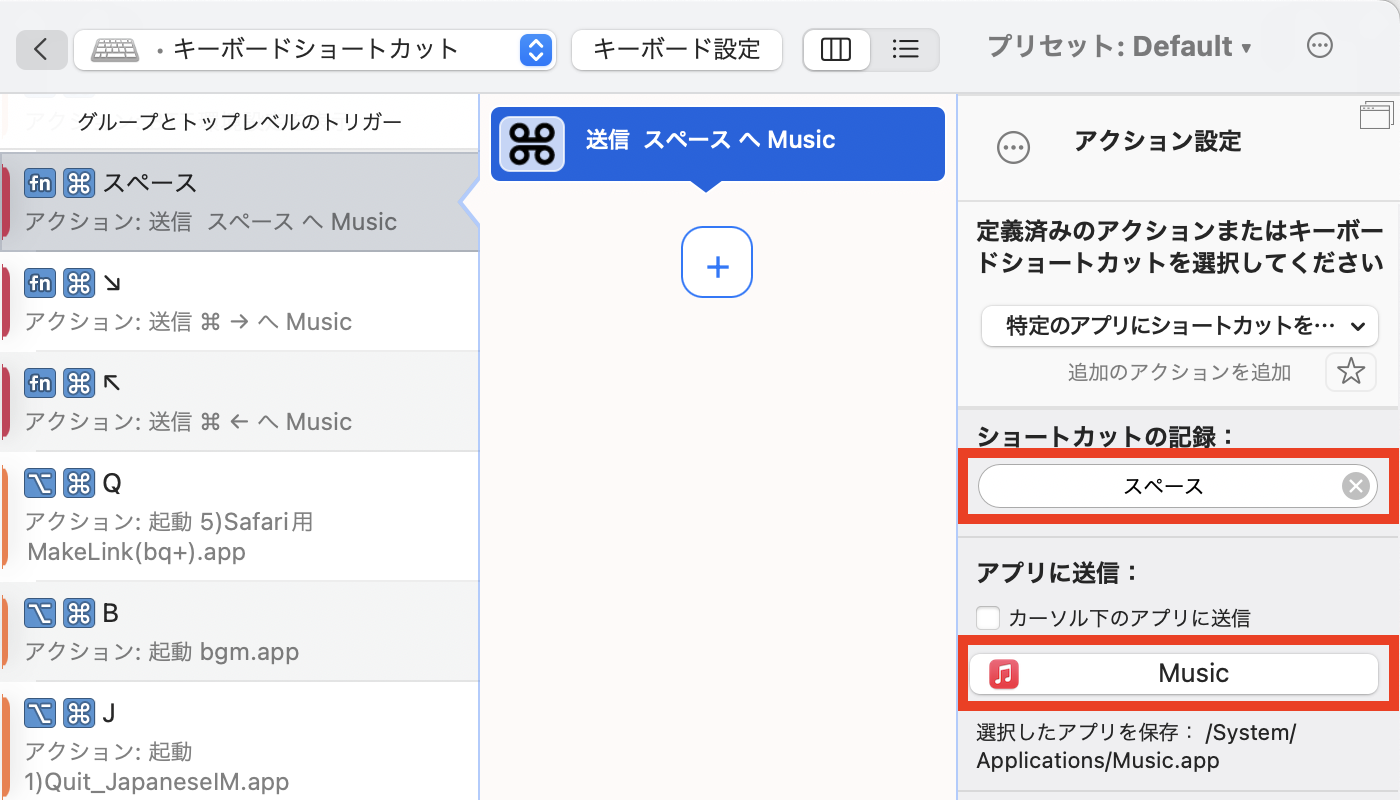The height and width of the screenshot is (800, 1400).
Task: Click the fn badge on the スペース row
Action: (x=40, y=183)
